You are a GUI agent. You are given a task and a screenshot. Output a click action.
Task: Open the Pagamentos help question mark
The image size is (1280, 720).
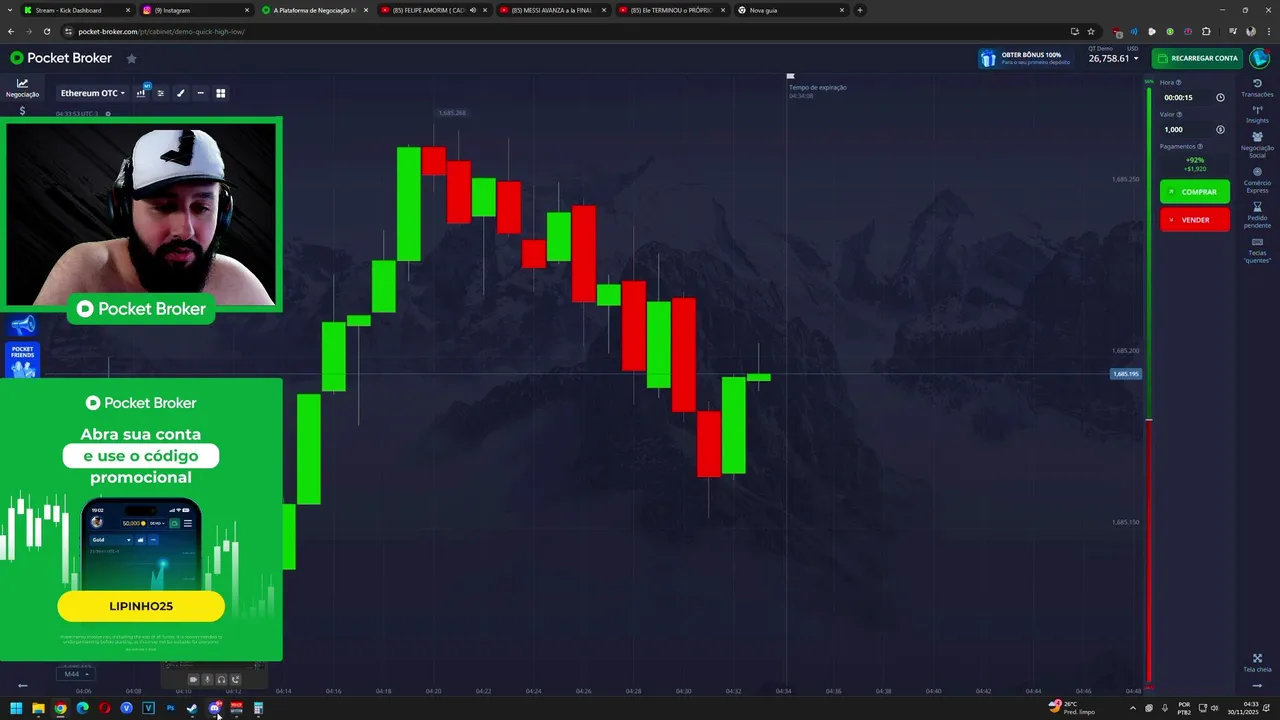(x=1200, y=146)
